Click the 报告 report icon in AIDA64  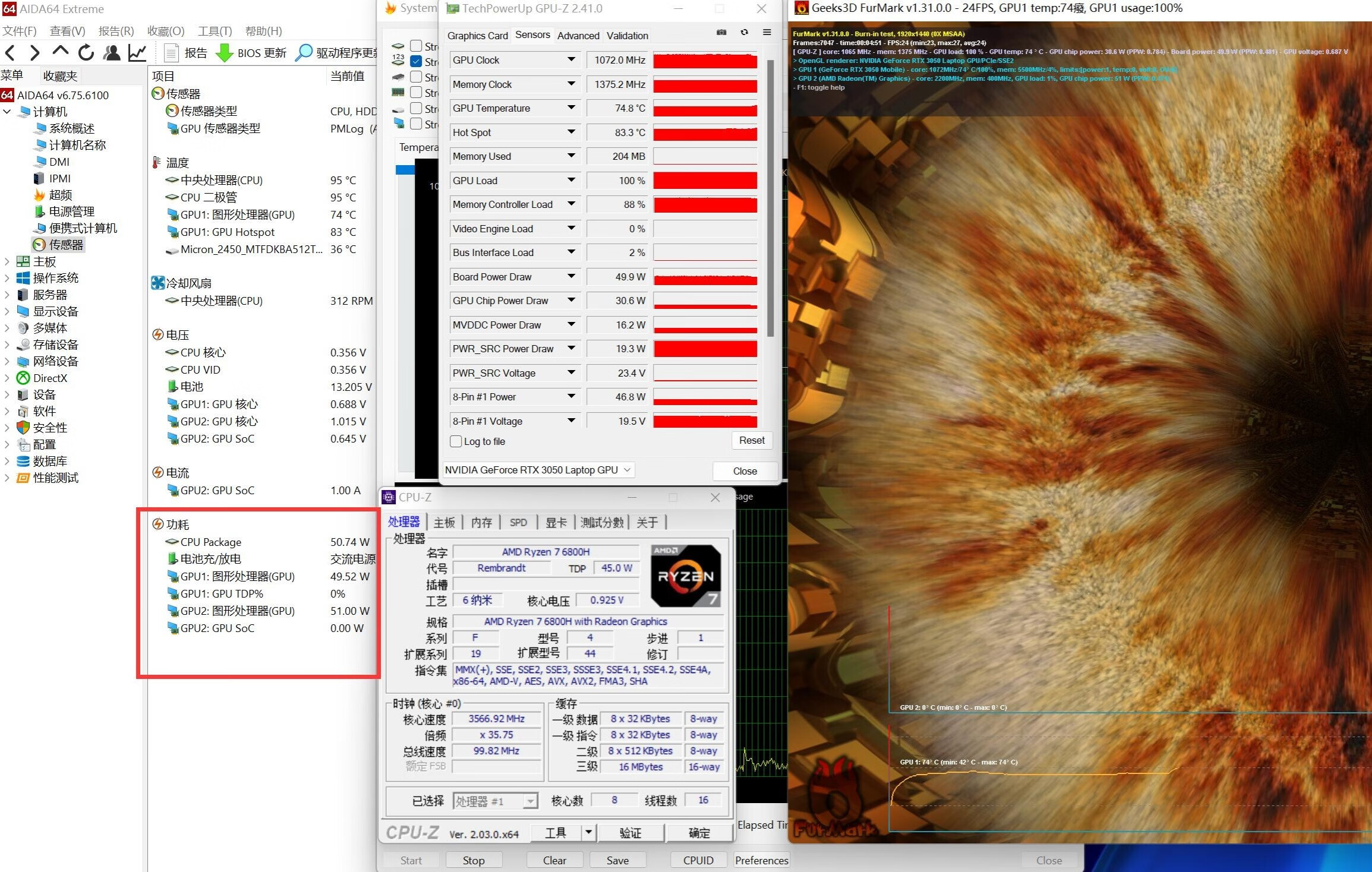pyautogui.click(x=172, y=52)
